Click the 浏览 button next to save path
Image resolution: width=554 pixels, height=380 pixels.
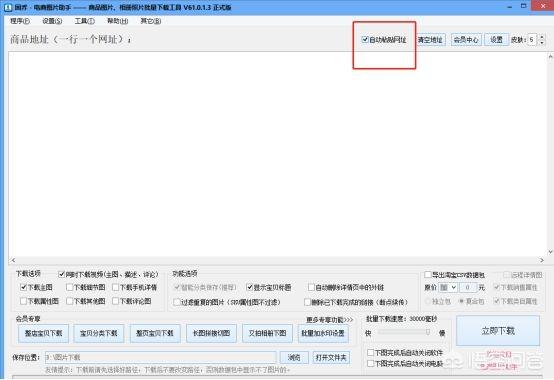(294, 357)
